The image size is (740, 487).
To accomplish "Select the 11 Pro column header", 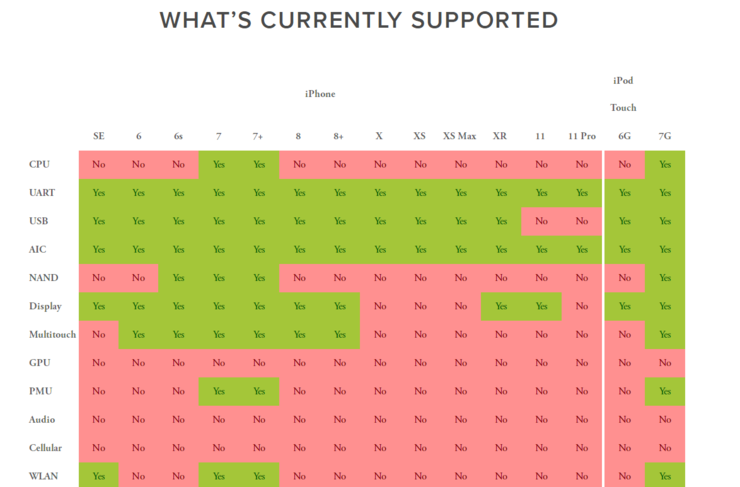I will pos(582,136).
